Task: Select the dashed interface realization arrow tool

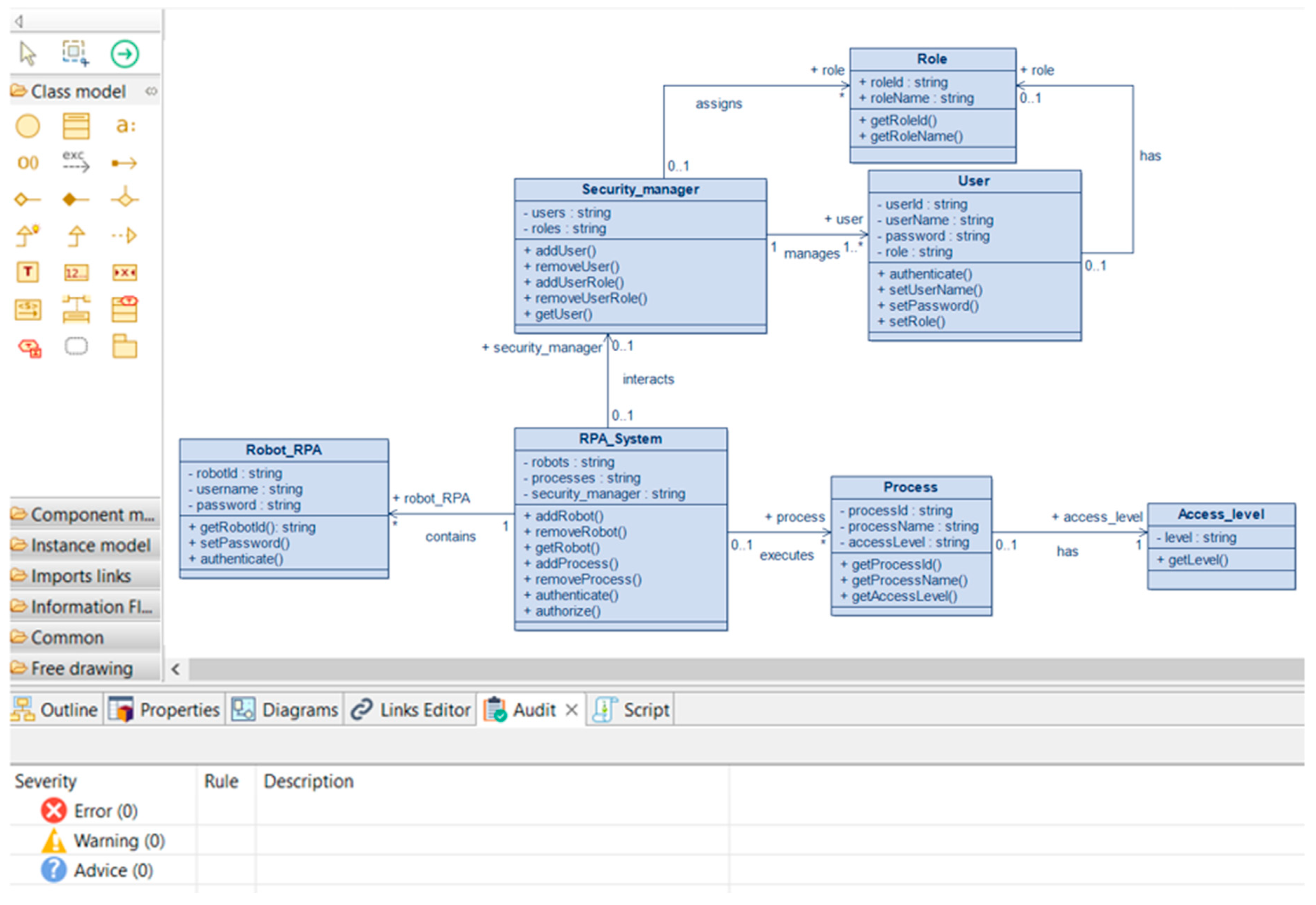Action: click(x=124, y=235)
